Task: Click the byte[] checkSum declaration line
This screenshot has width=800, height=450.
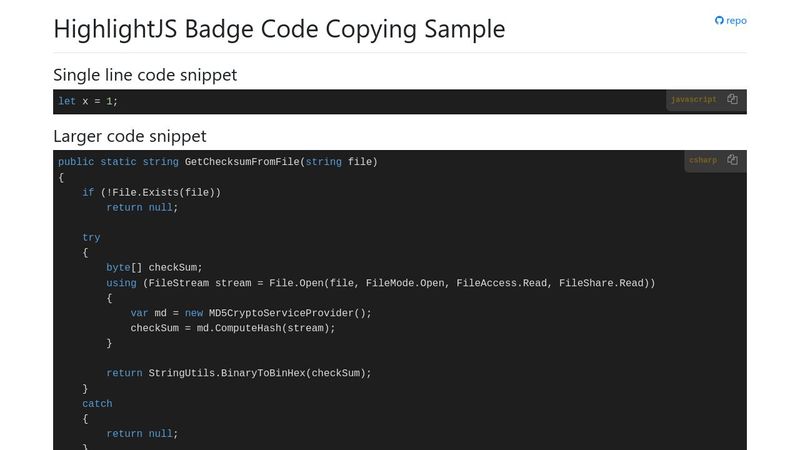Action: pos(154,267)
